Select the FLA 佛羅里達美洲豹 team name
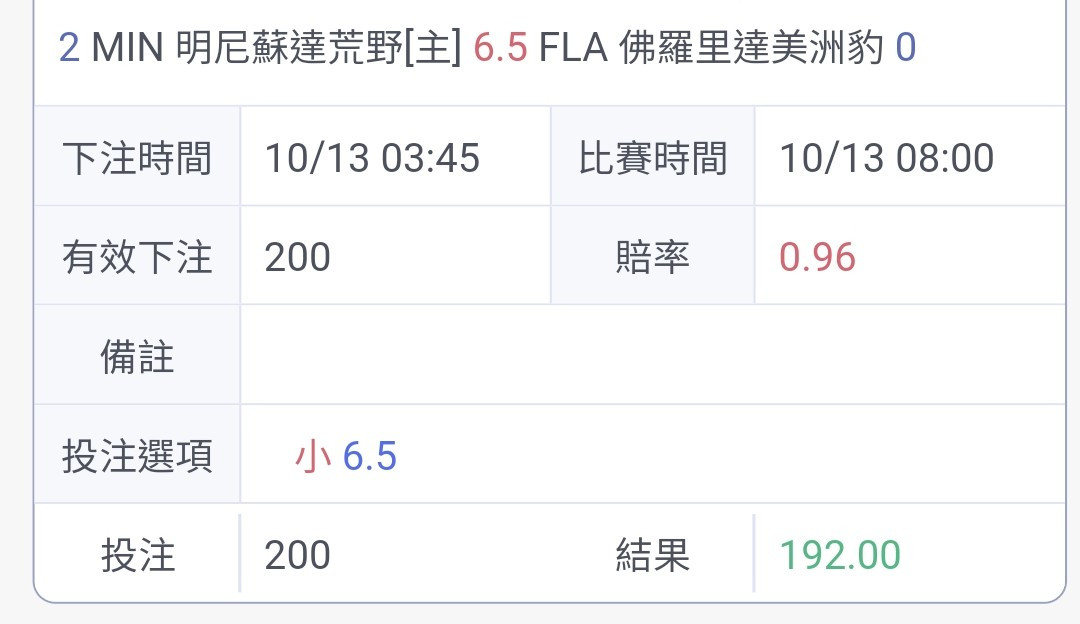1080x624 pixels. [711, 48]
